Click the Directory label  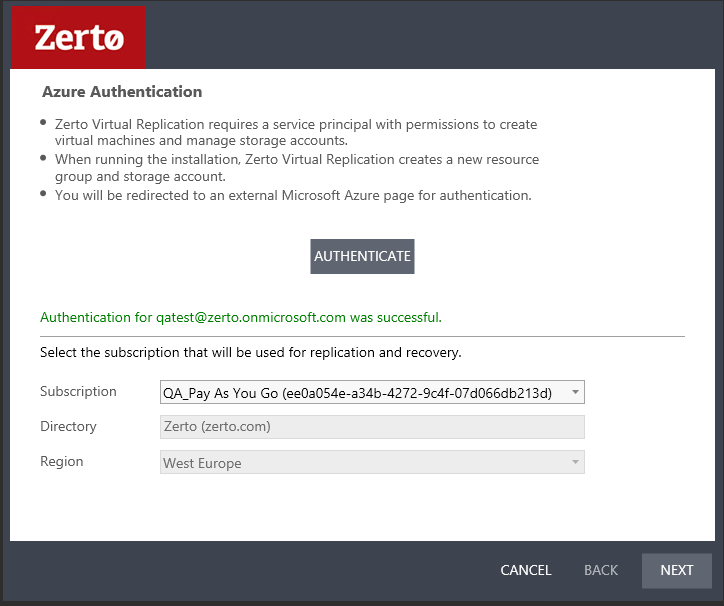68,426
